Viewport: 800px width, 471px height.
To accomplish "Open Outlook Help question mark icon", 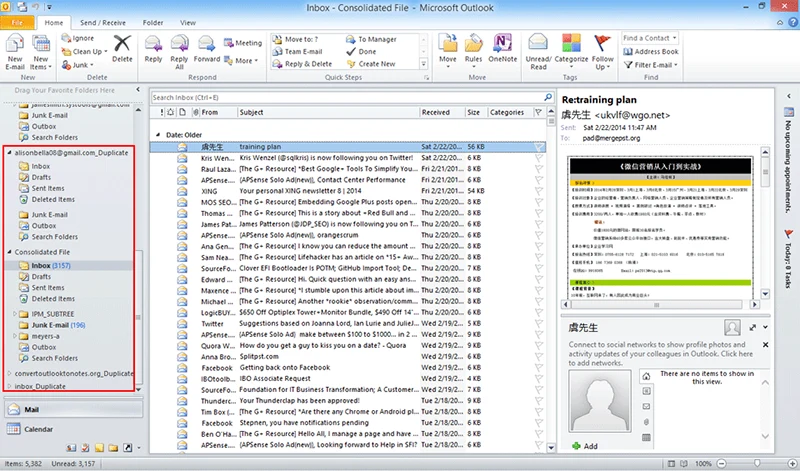I will pyautogui.click(x=793, y=22).
